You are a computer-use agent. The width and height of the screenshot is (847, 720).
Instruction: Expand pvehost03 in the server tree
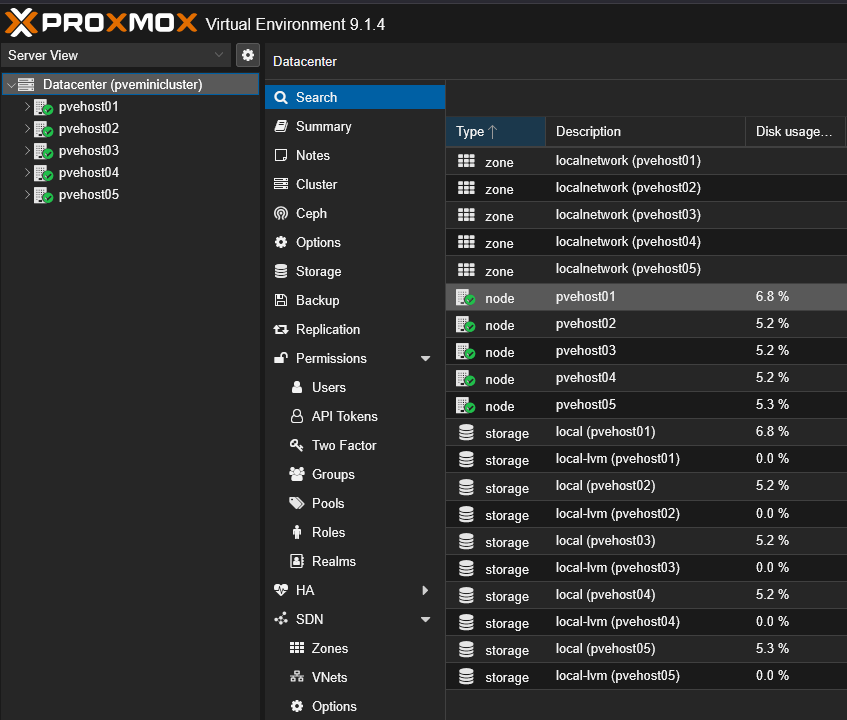27,151
